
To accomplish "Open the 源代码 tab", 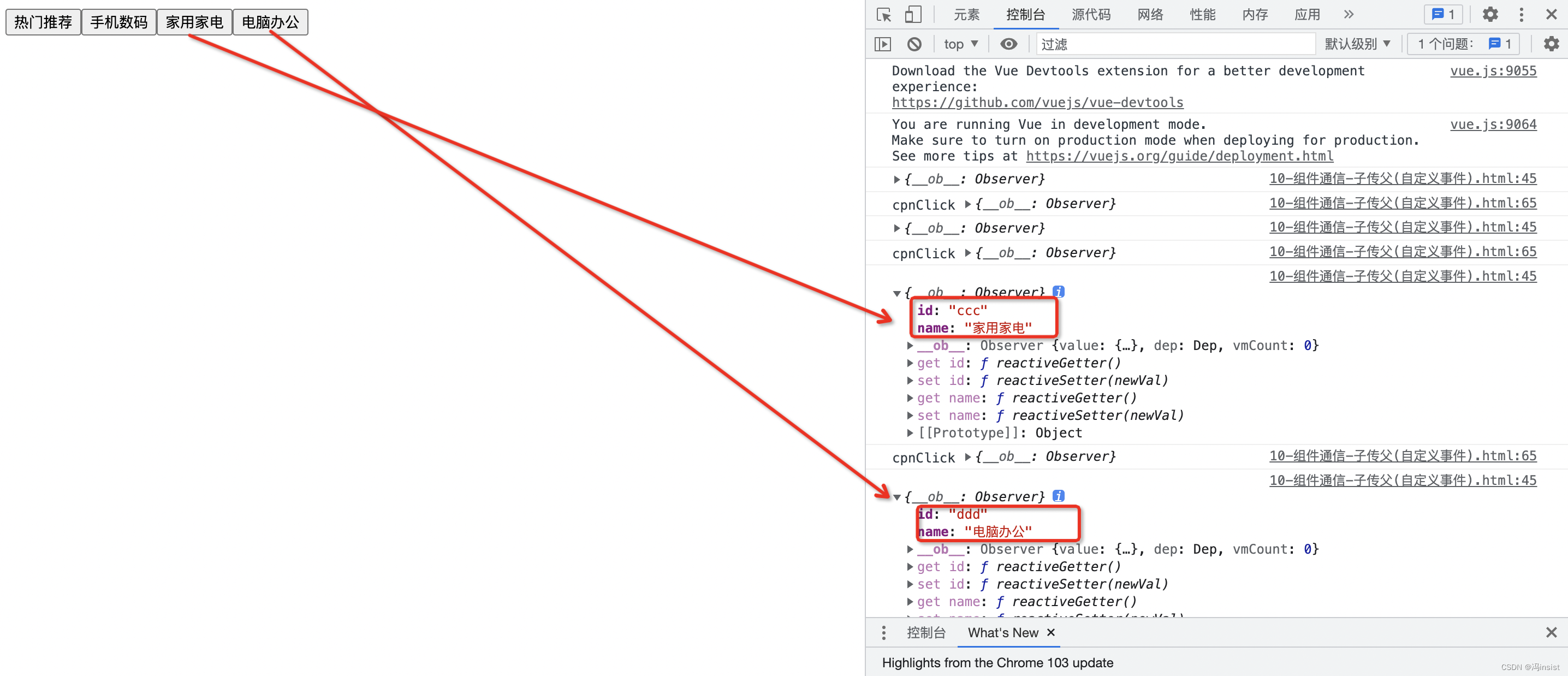I will [x=1091, y=15].
